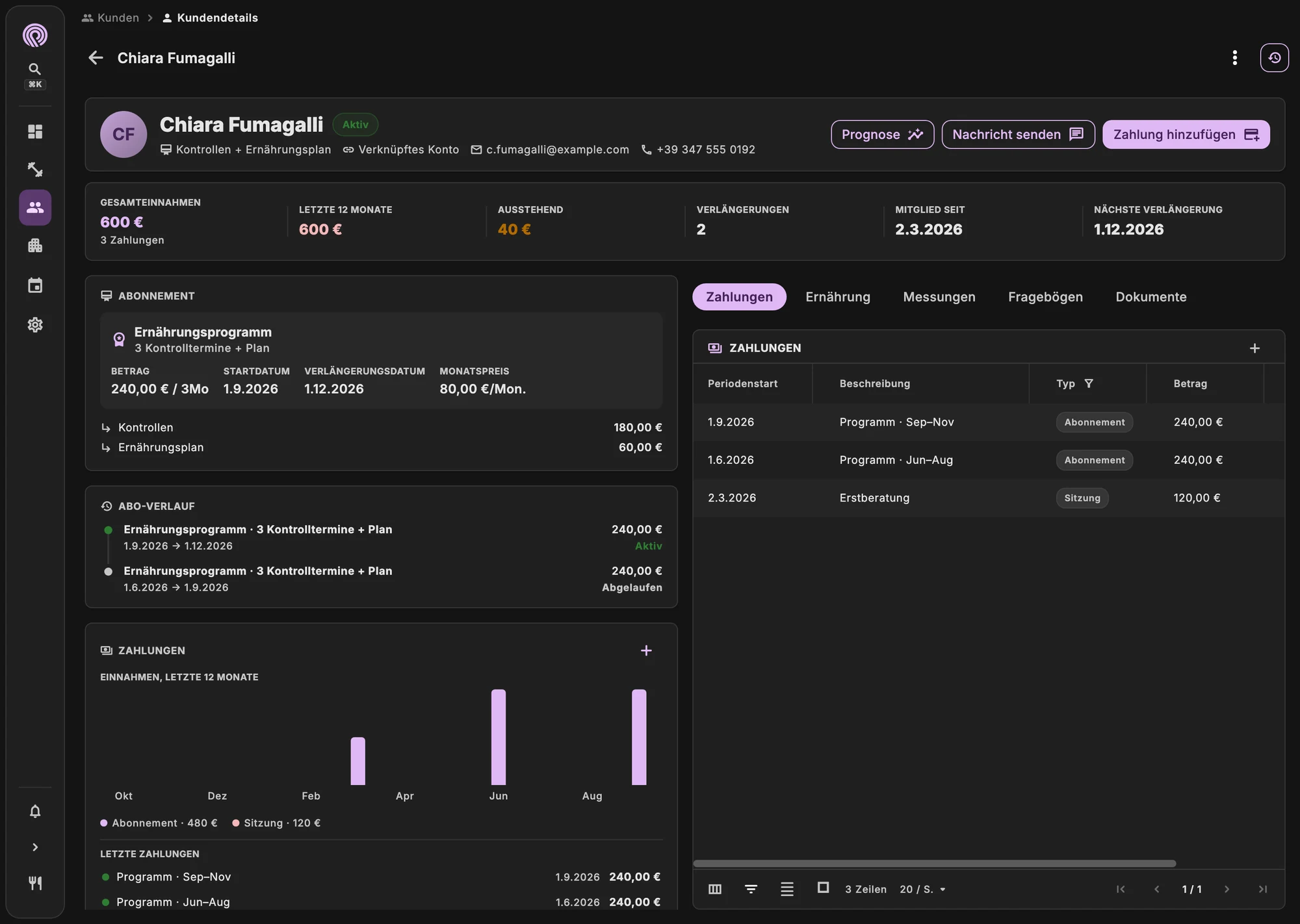The height and width of the screenshot is (924, 1300).
Task: Click the back arrow next to Chiara Fumagalli
Action: (96, 58)
